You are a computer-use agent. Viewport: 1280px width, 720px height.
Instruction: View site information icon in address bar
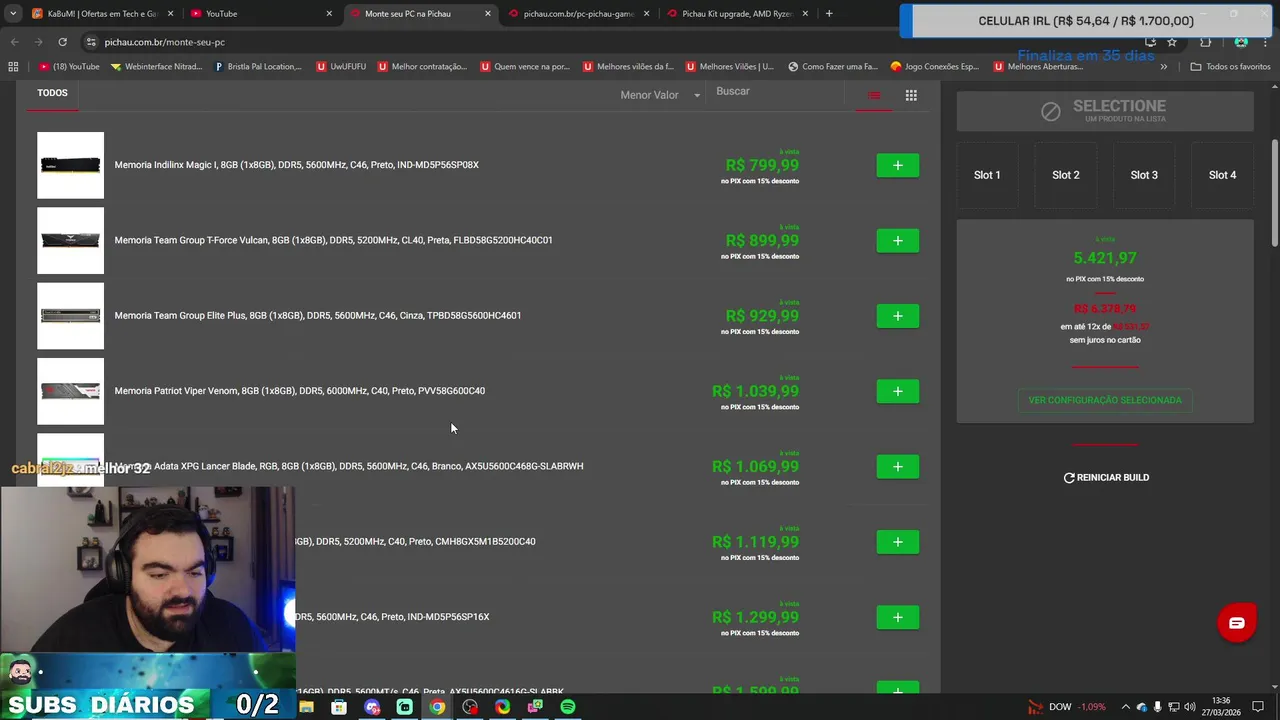point(91,42)
